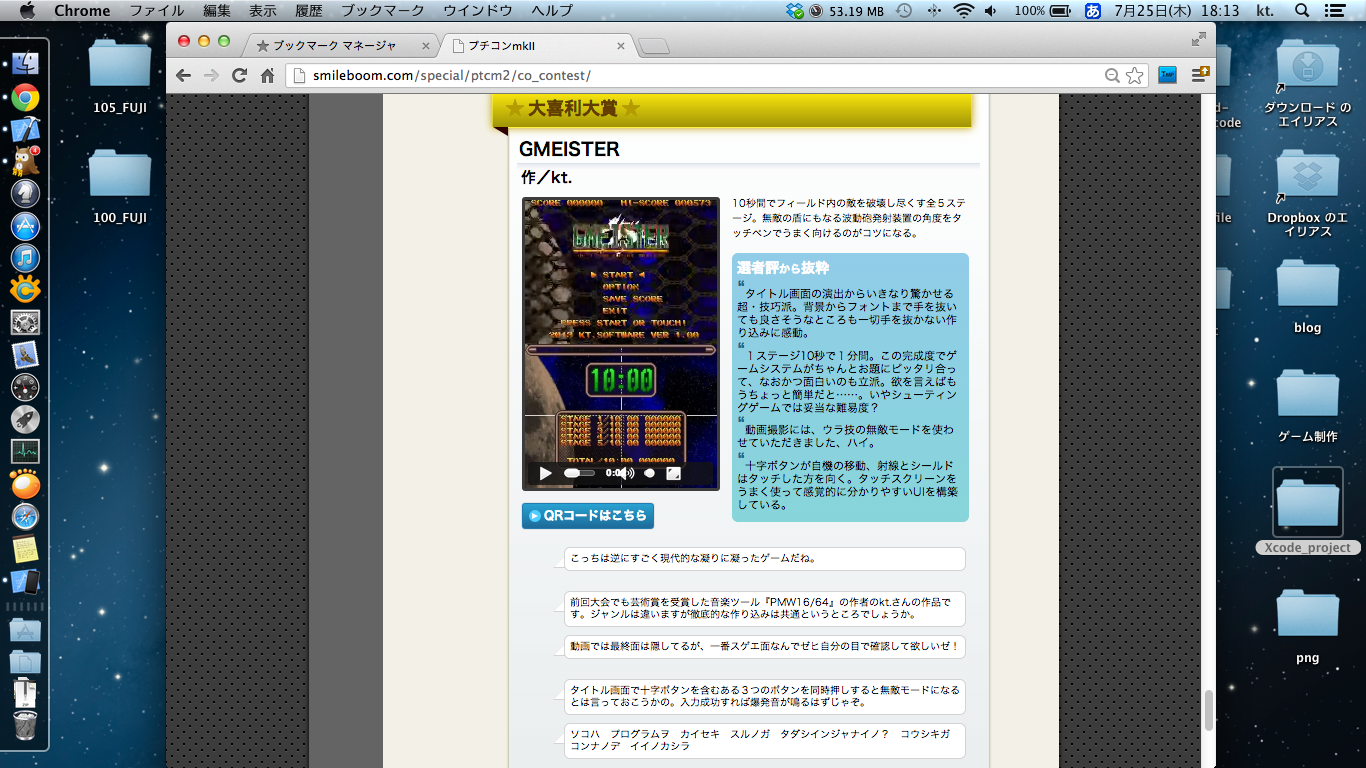Viewport: 1366px width, 768px height.
Task: Adjust the video volume knob
Action: click(650, 473)
